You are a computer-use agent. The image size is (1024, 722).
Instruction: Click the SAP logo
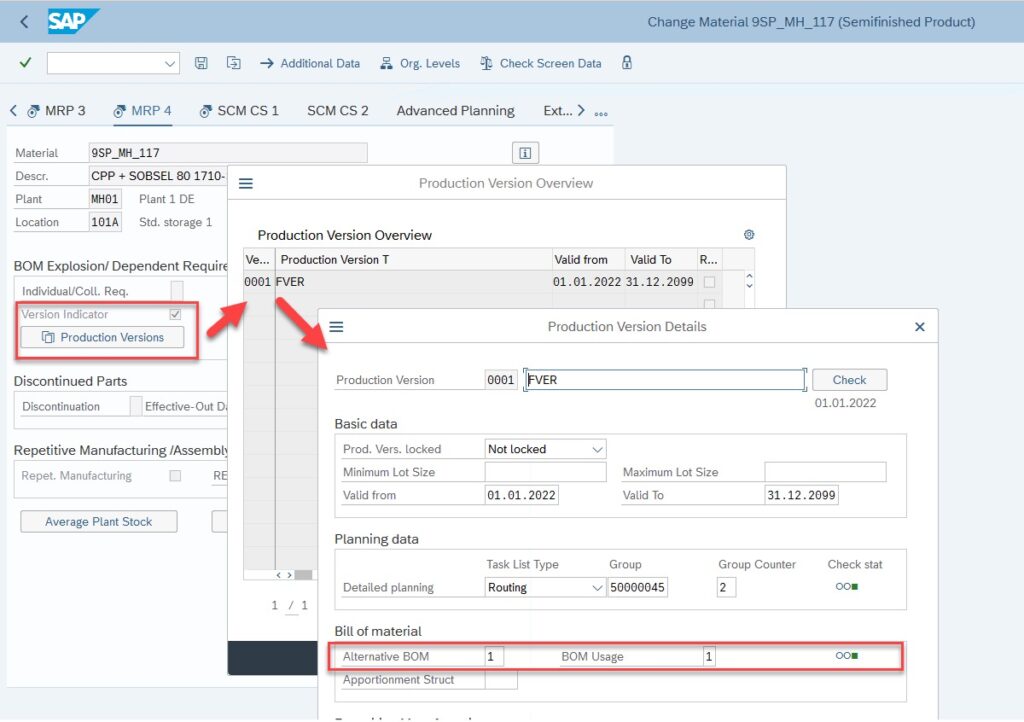72,21
